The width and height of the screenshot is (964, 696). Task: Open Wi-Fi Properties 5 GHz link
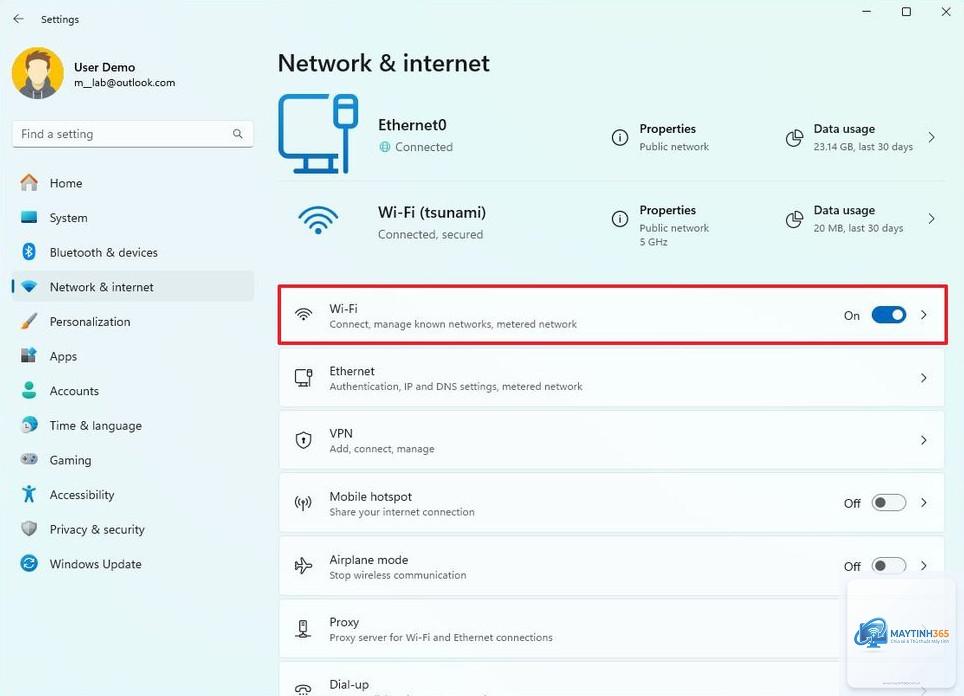(x=660, y=225)
